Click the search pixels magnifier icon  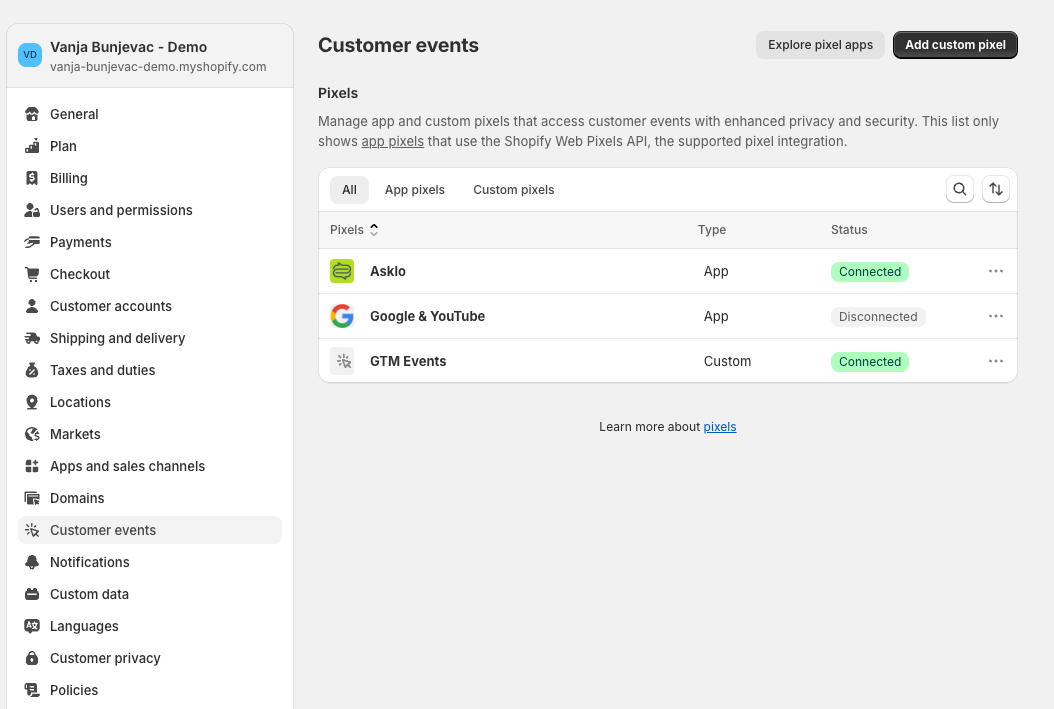pyautogui.click(x=959, y=189)
